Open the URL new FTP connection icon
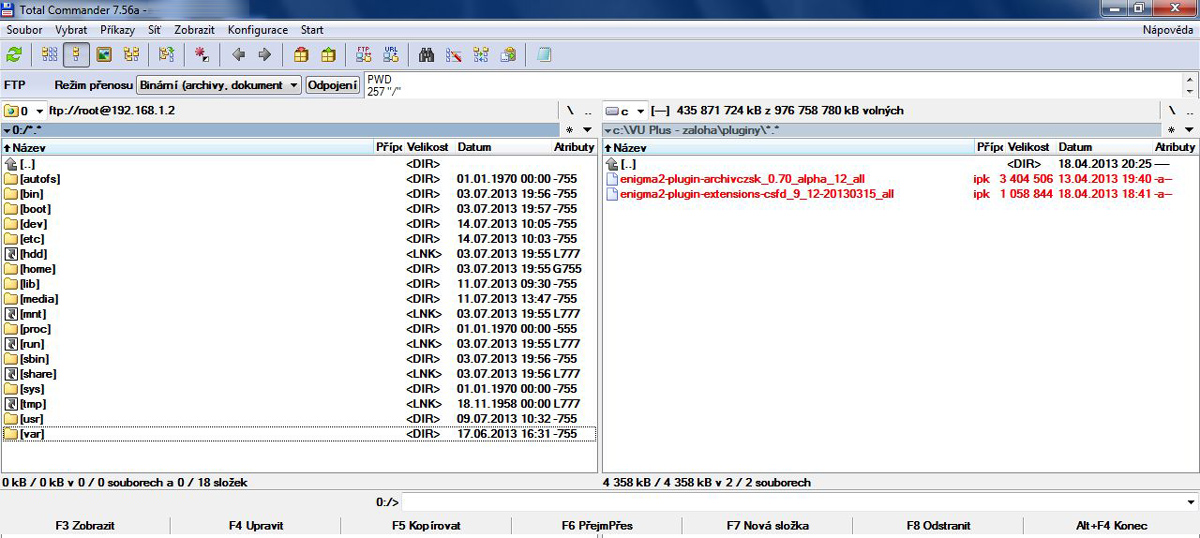Viewport: 1200px width, 538px height. click(x=391, y=55)
